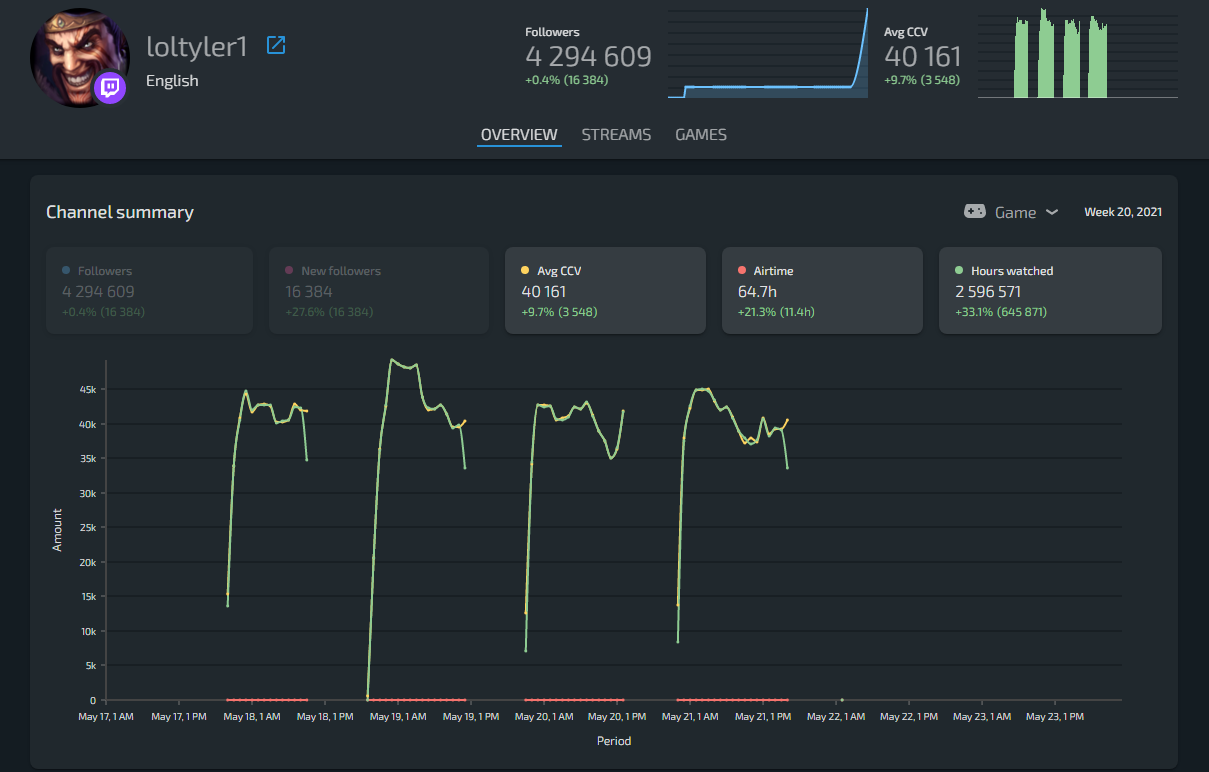Screen dimensions: 1209x772
Task: Click the Twitch platform badge icon
Action: (x=109, y=88)
